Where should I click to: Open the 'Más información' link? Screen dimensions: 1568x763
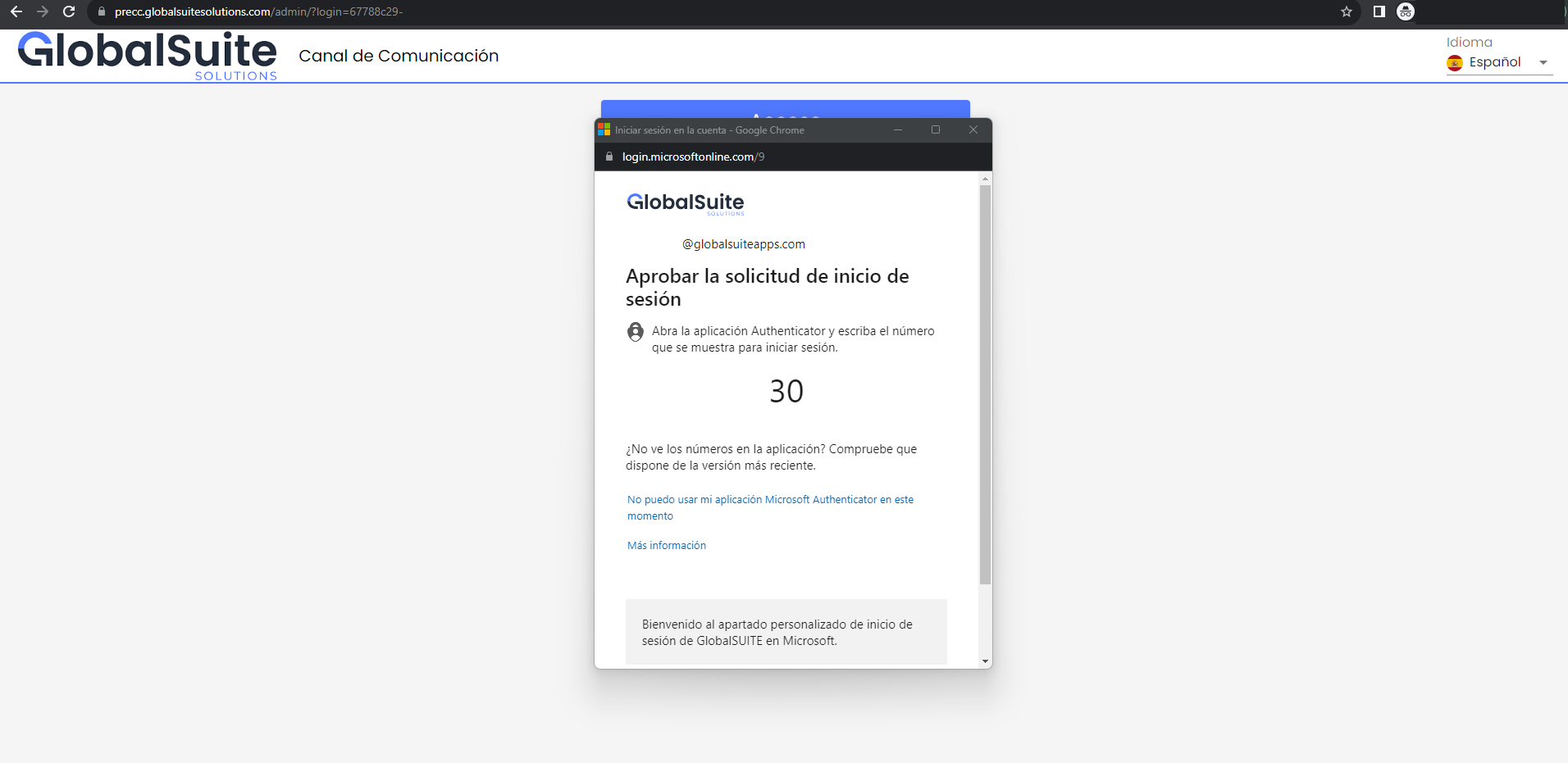[x=666, y=546]
